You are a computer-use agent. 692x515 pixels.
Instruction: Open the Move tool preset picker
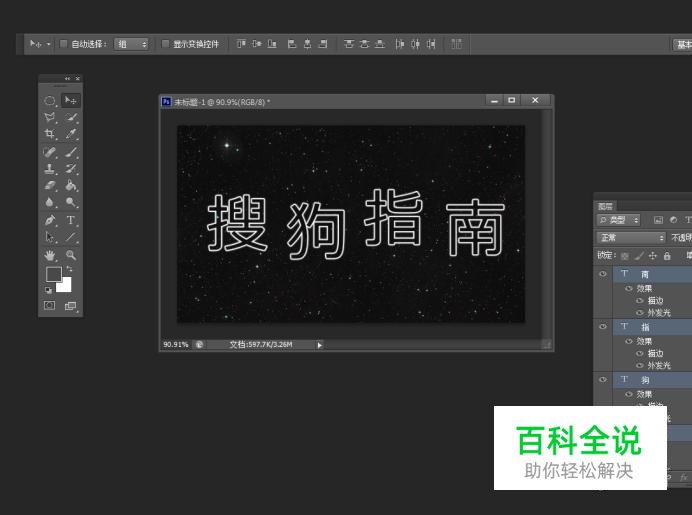(x=49, y=44)
